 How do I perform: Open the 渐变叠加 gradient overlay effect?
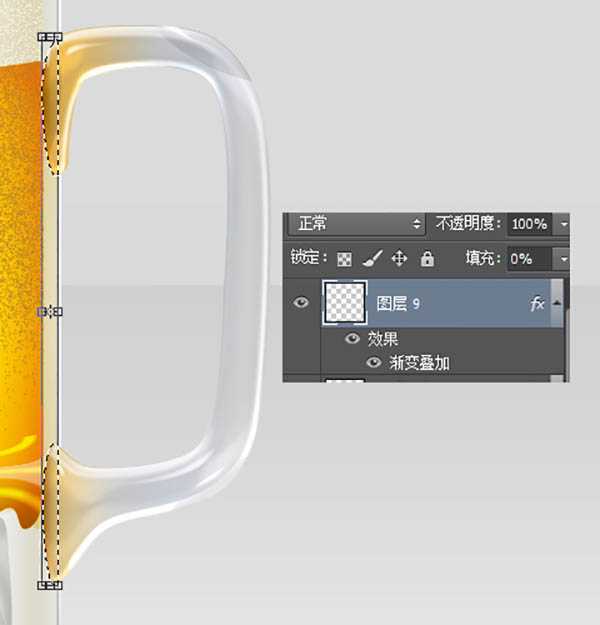coord(419,363)
